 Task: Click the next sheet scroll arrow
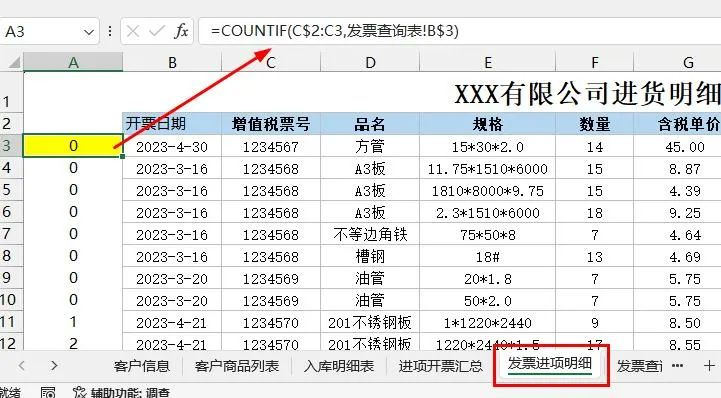[x=54, y=366]
